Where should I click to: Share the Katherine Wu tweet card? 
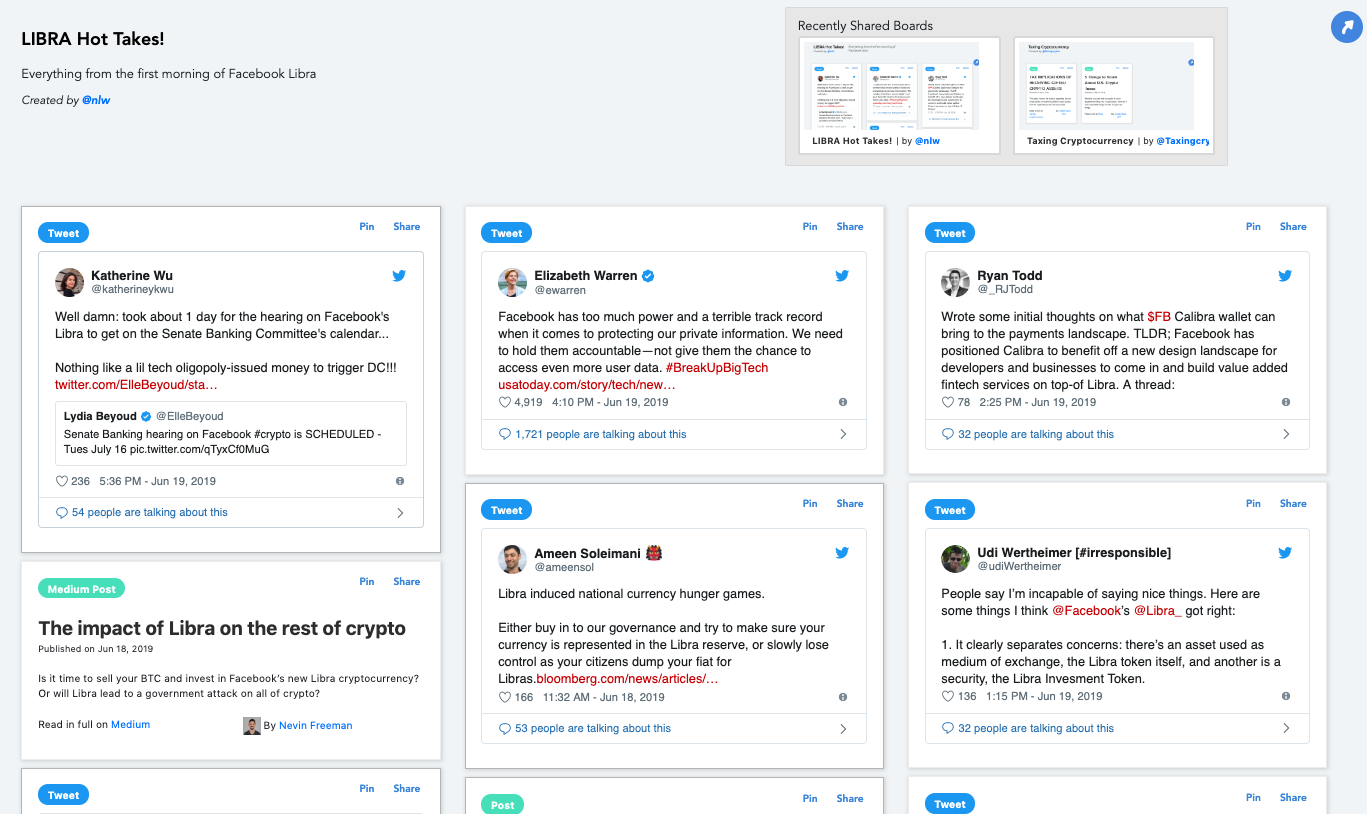tap(407, 227)
